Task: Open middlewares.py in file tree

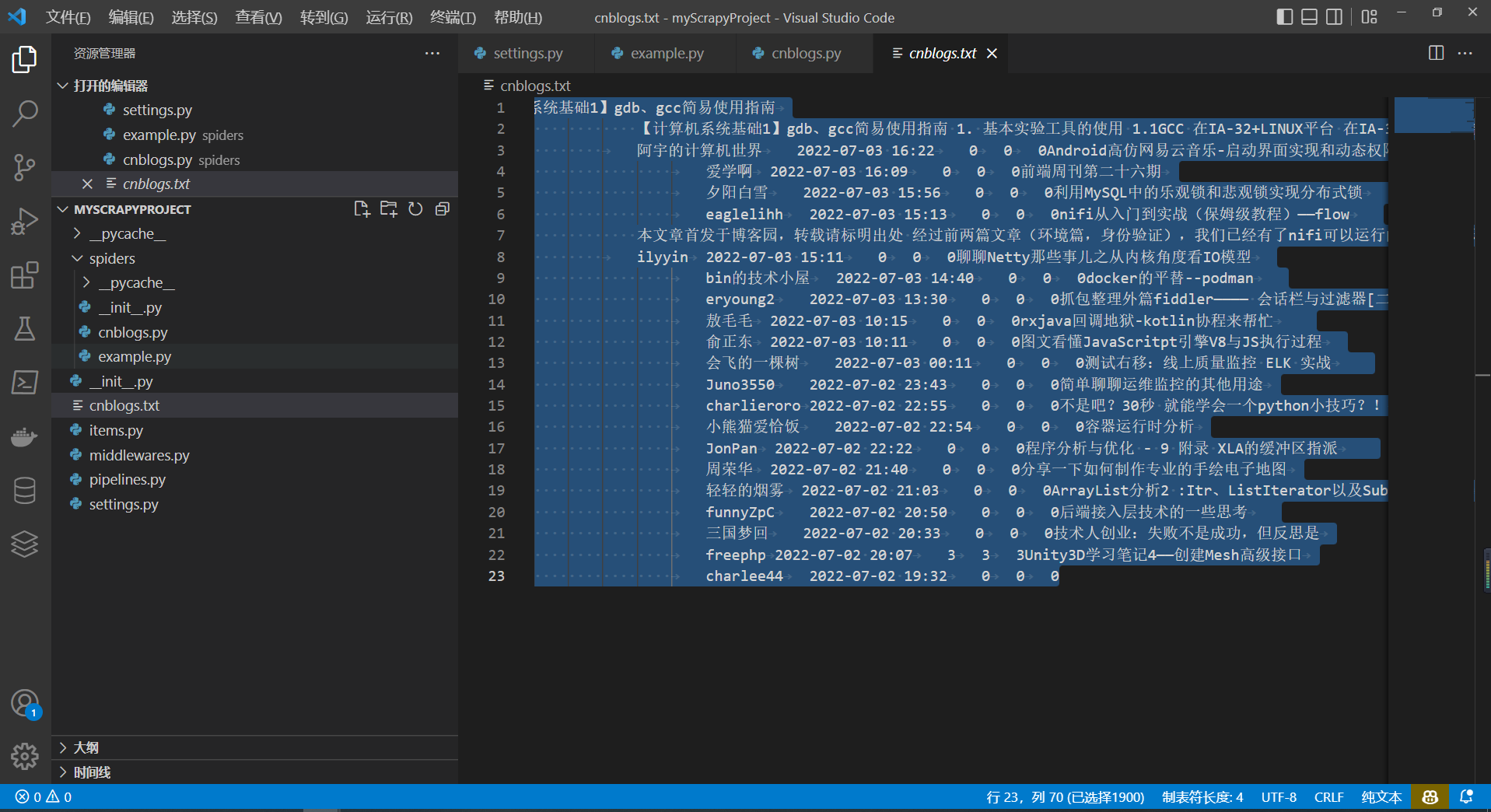Action: point(139,455)
